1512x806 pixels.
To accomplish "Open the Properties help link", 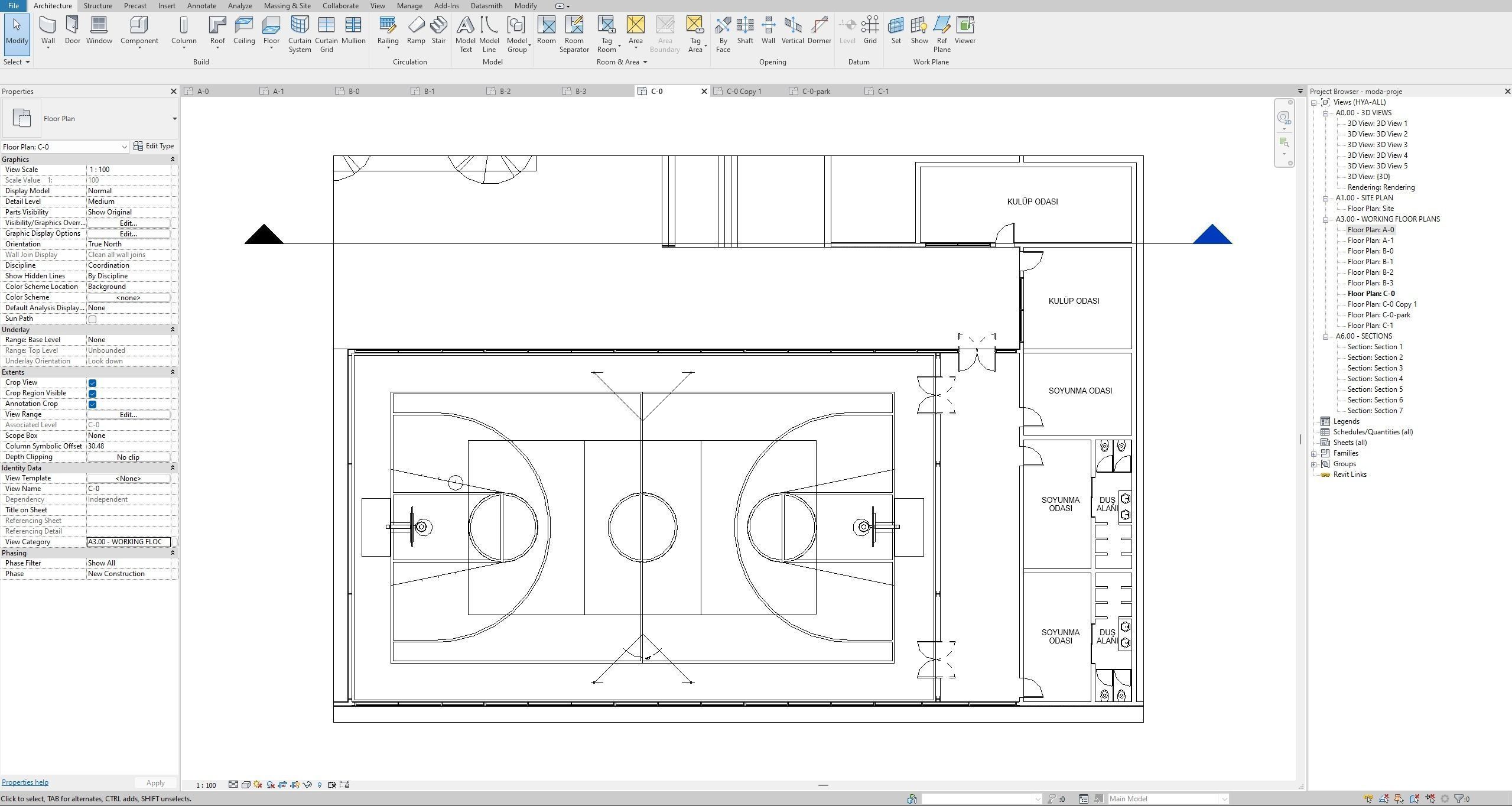I will tap(25, 782).
